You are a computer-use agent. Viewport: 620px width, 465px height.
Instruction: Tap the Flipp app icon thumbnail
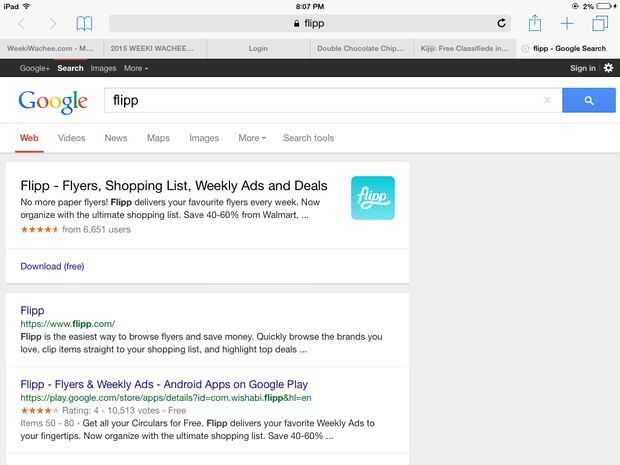point(372,198)
